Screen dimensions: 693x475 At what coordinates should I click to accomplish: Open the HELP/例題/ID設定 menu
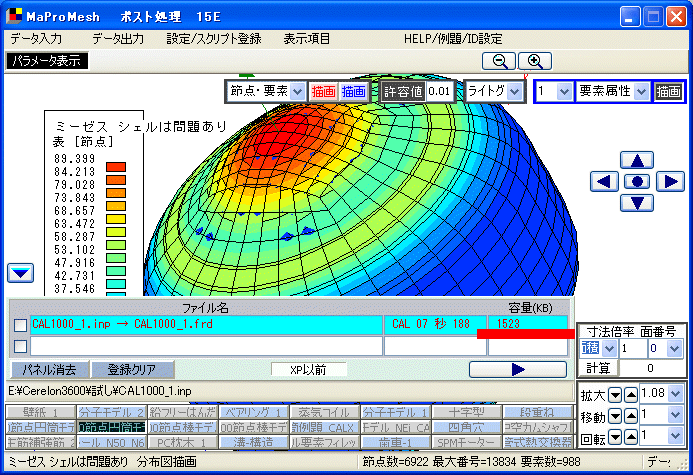coord(453,39)
